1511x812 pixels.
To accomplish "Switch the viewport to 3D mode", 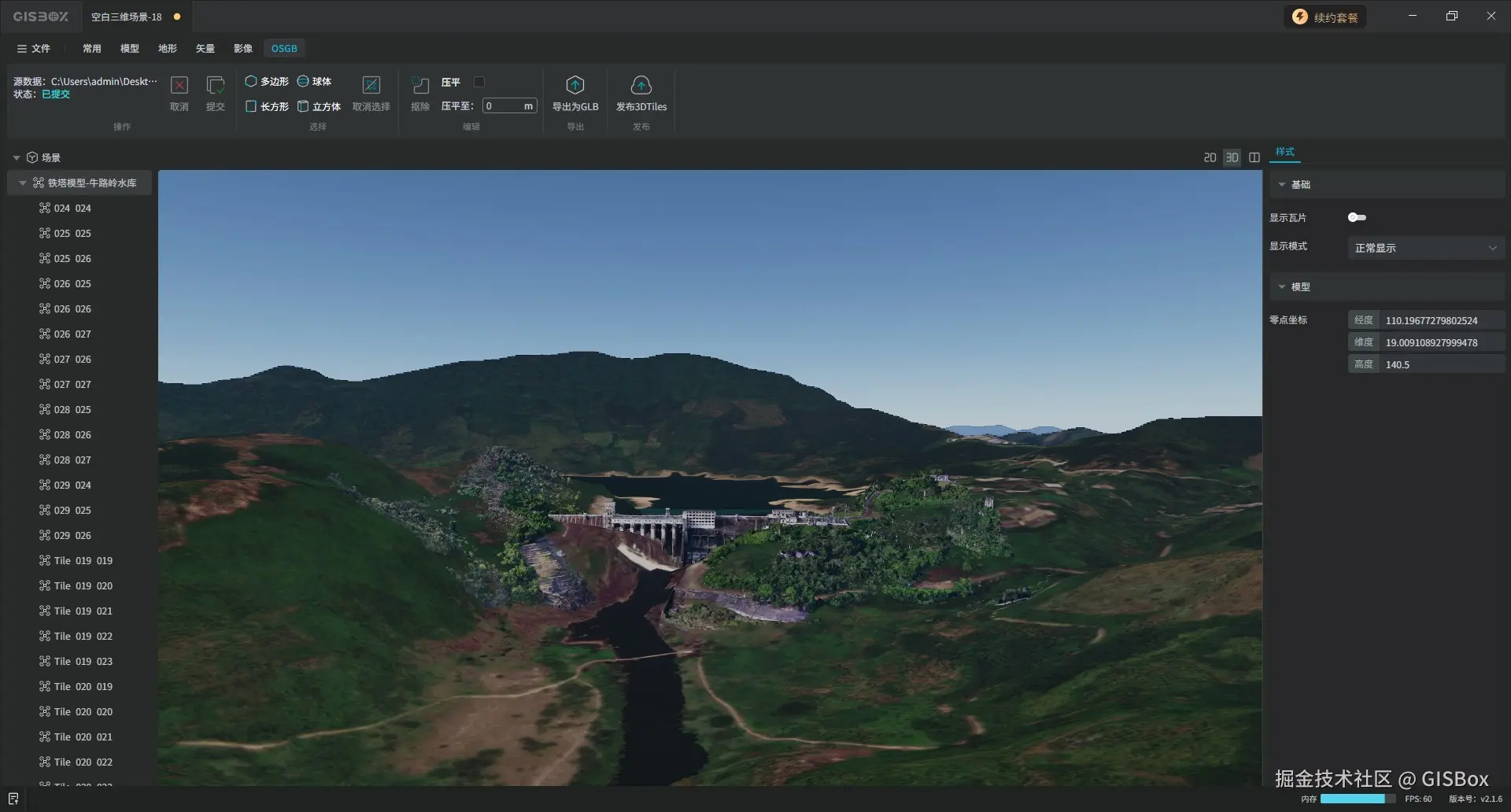I will (x=1232, y=157).
